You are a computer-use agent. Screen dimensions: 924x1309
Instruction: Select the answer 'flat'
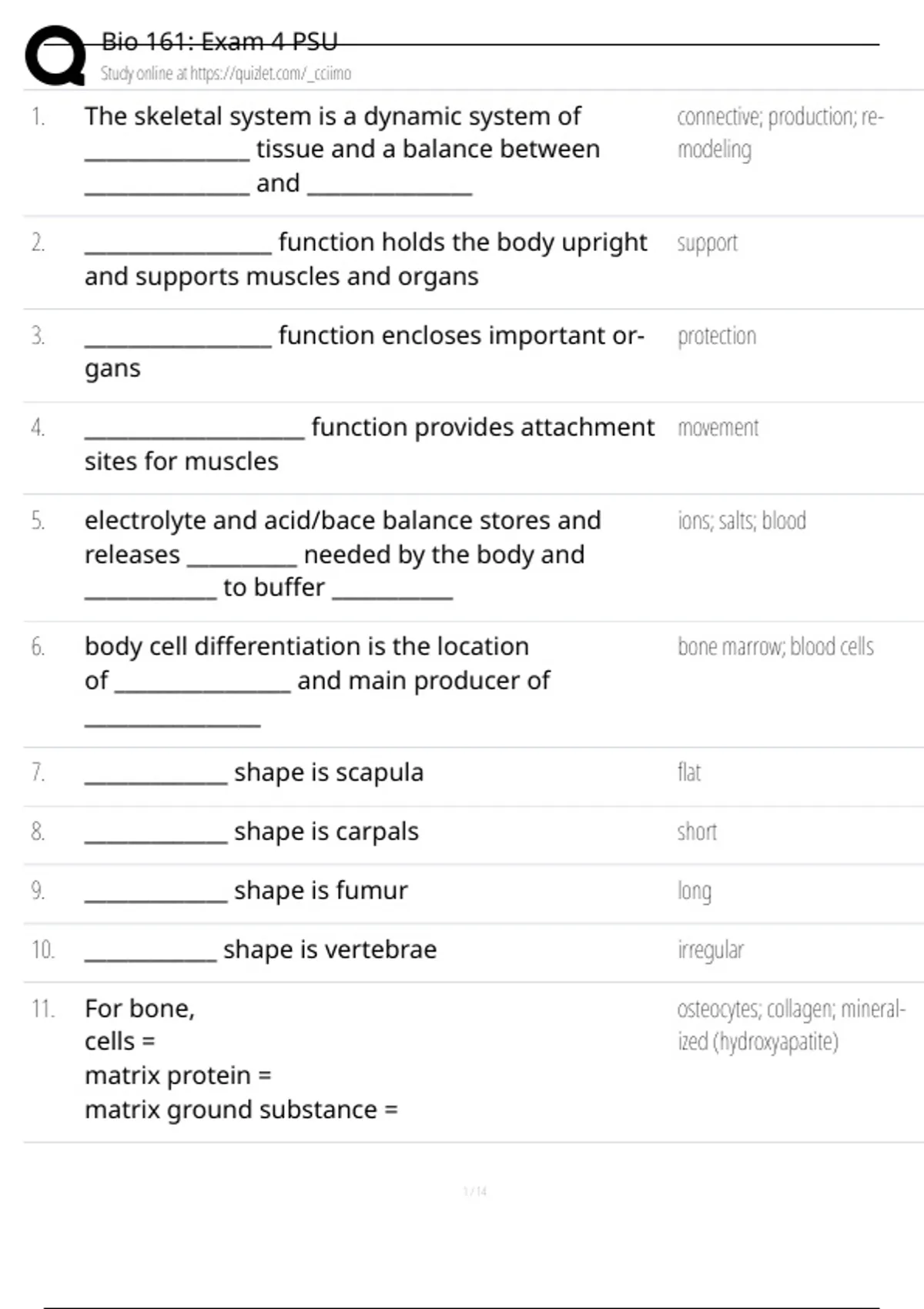tap(689, 772)
